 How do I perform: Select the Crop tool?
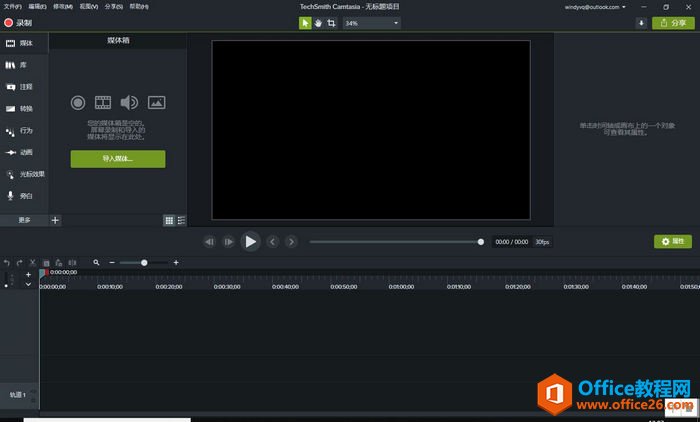click(x=331, y=23)
